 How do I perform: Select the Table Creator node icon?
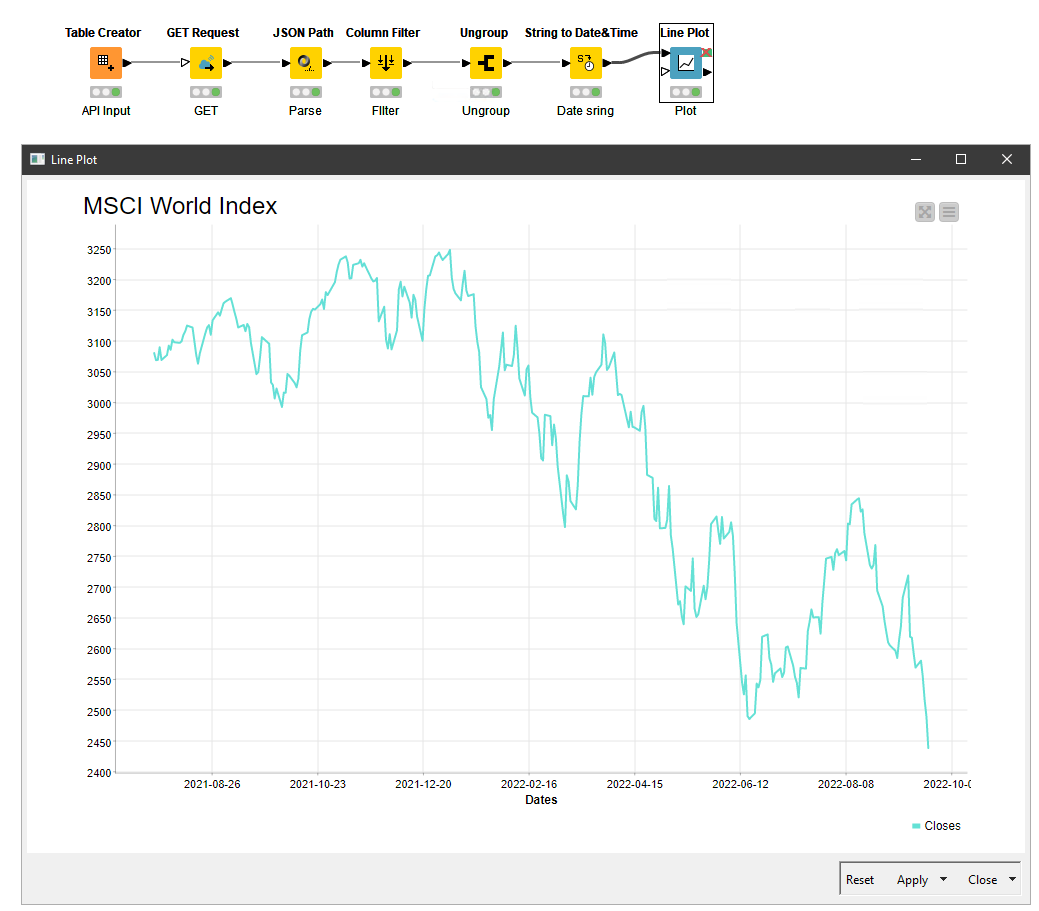tap(106, 63)
